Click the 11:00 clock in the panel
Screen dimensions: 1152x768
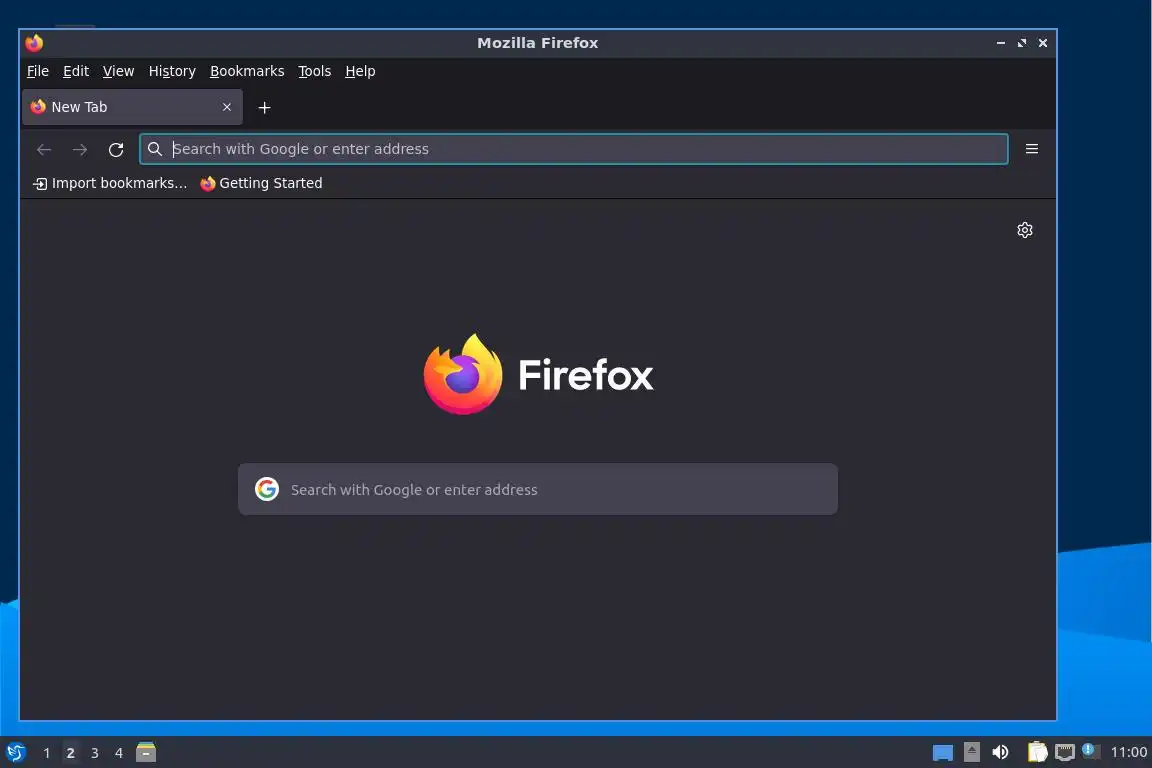click(1128, 752)
